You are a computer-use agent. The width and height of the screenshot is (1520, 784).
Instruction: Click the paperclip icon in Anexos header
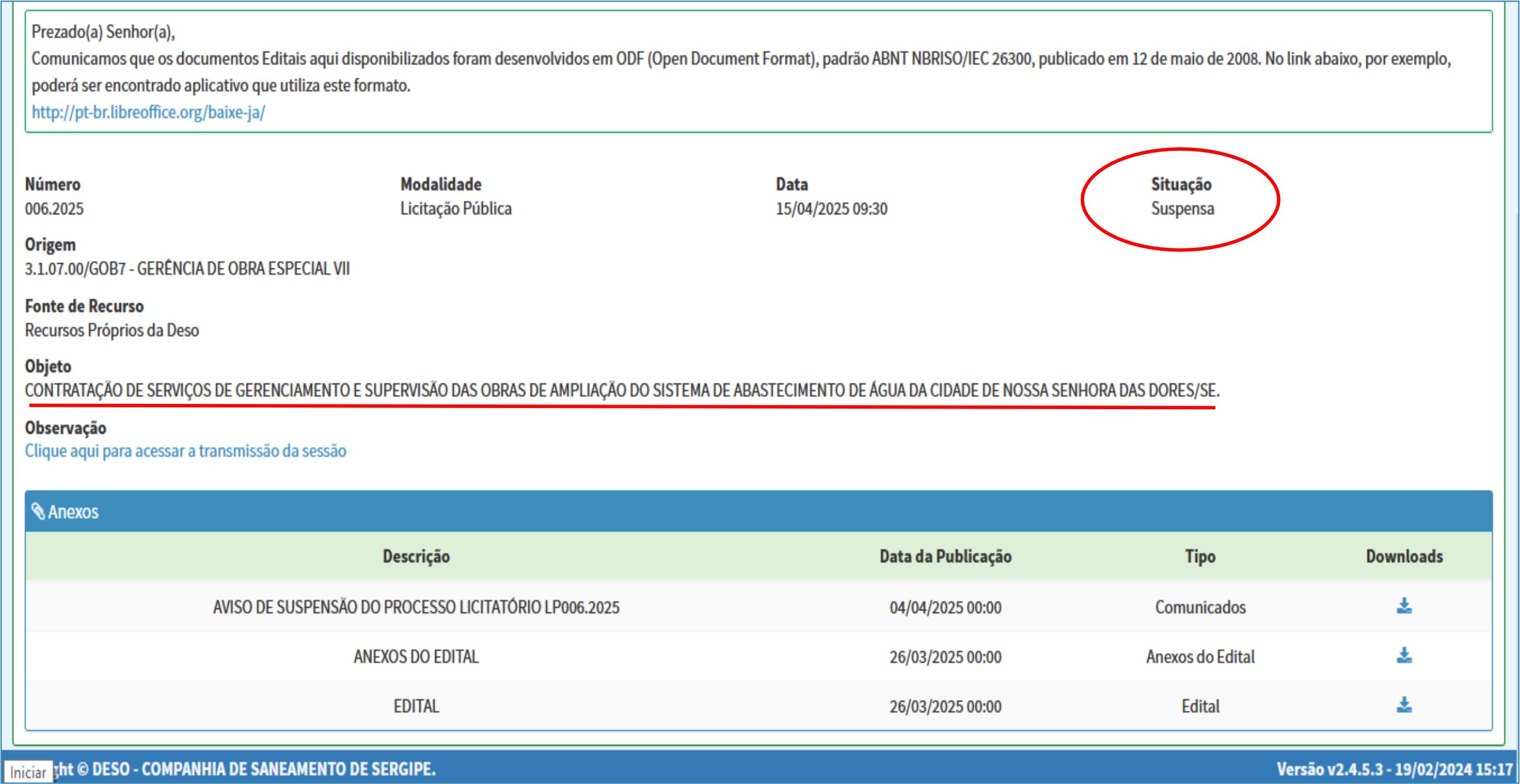pyautogui.click(x=38, y=512)
